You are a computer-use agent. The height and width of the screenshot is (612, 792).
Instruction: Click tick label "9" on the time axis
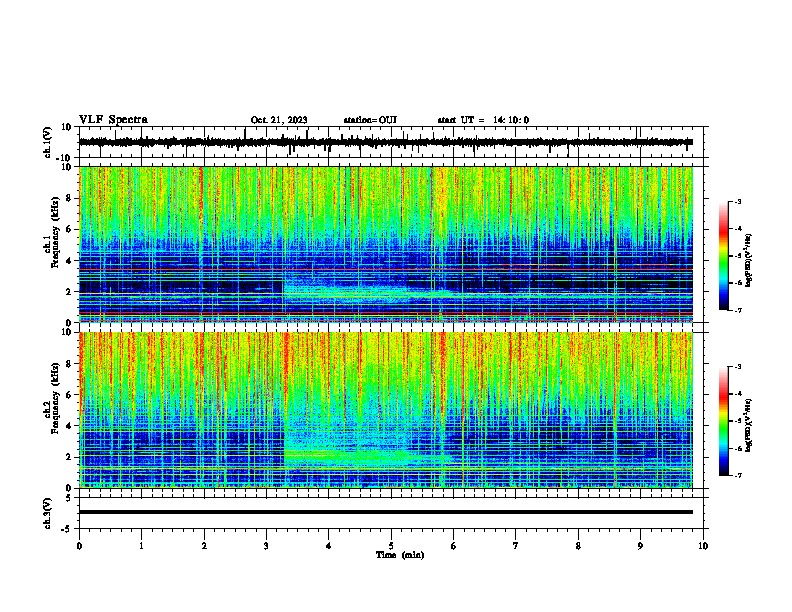(x=640, y=546)
